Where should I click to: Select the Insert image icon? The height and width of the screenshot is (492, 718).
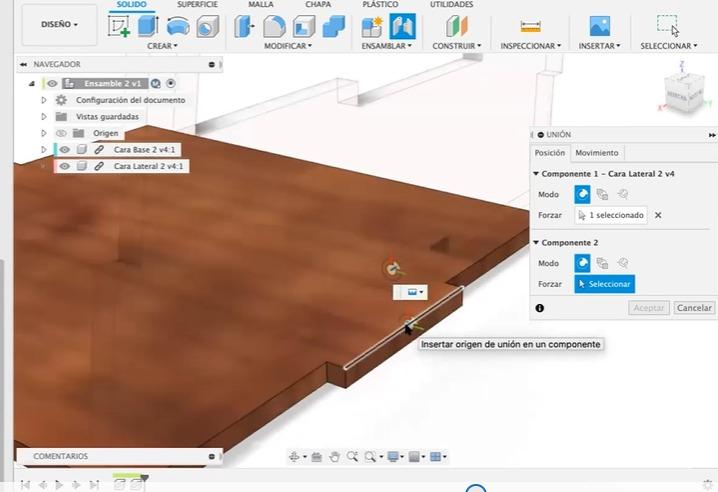(599, 26)
